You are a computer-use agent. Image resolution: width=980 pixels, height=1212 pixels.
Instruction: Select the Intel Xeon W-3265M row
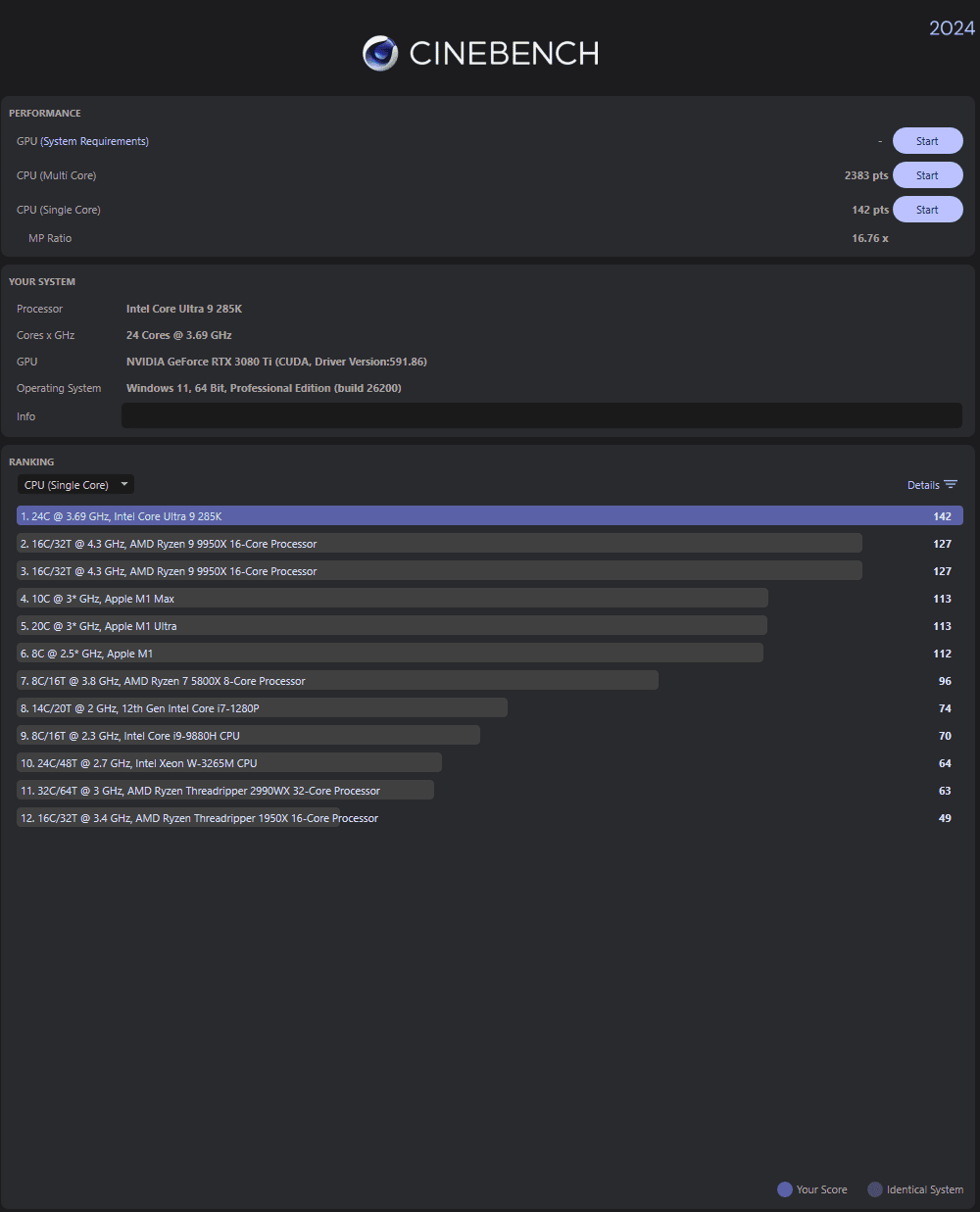coord(490,763)
